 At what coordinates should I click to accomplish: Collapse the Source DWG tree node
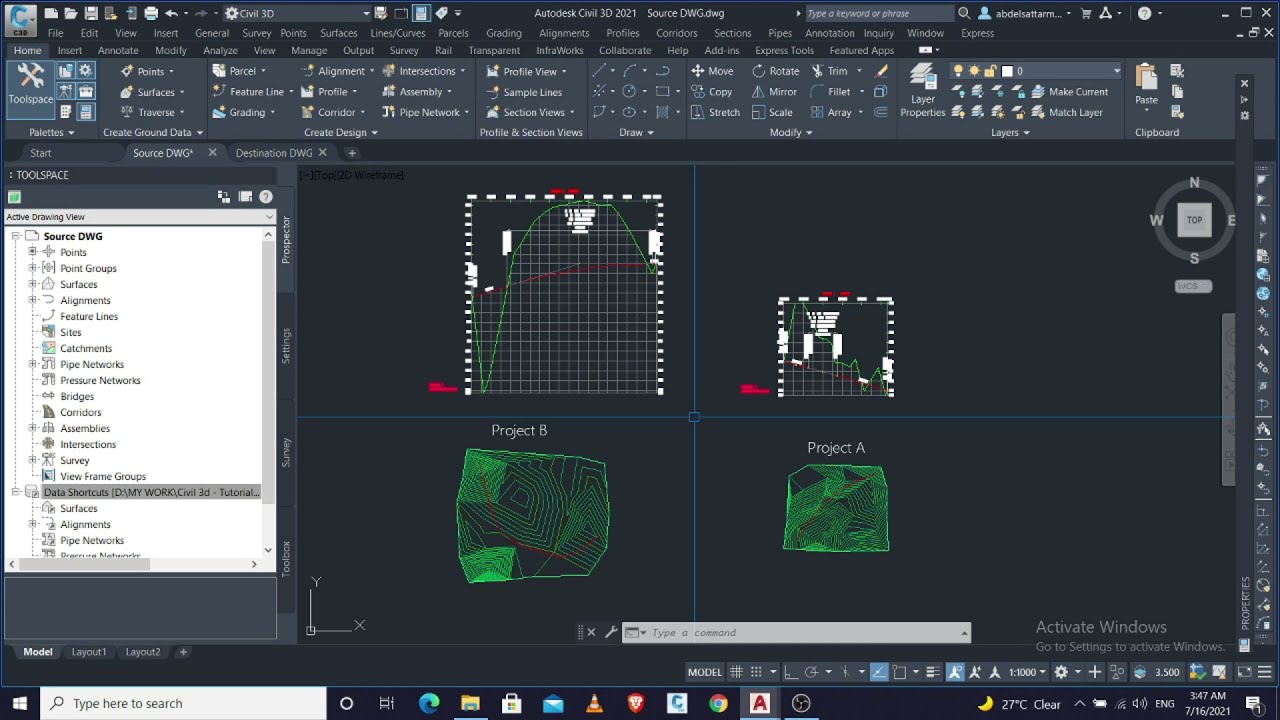pos(16,236)
